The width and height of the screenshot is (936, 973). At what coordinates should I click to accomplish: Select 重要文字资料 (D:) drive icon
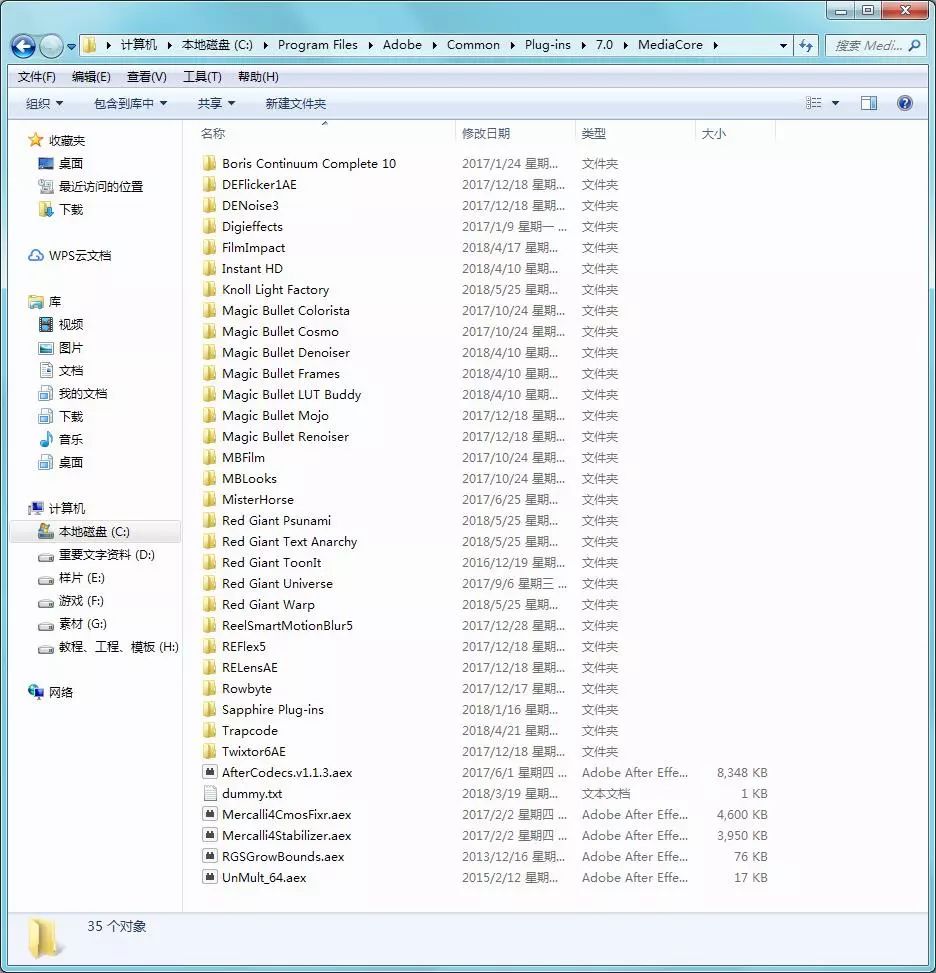pos(46,556)
